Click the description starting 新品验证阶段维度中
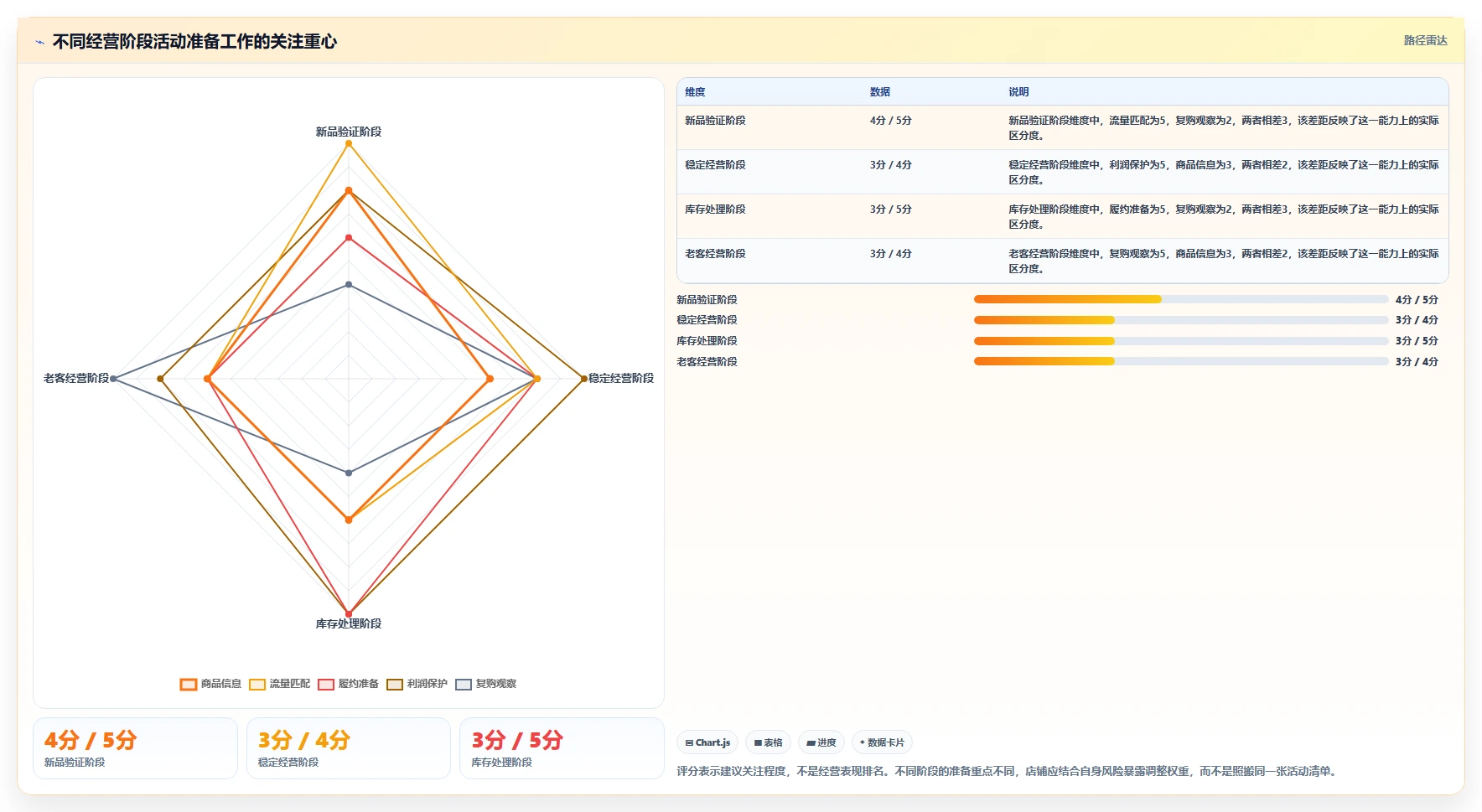This screenshot has height=812, width=1482. (x=1224, y=128)
